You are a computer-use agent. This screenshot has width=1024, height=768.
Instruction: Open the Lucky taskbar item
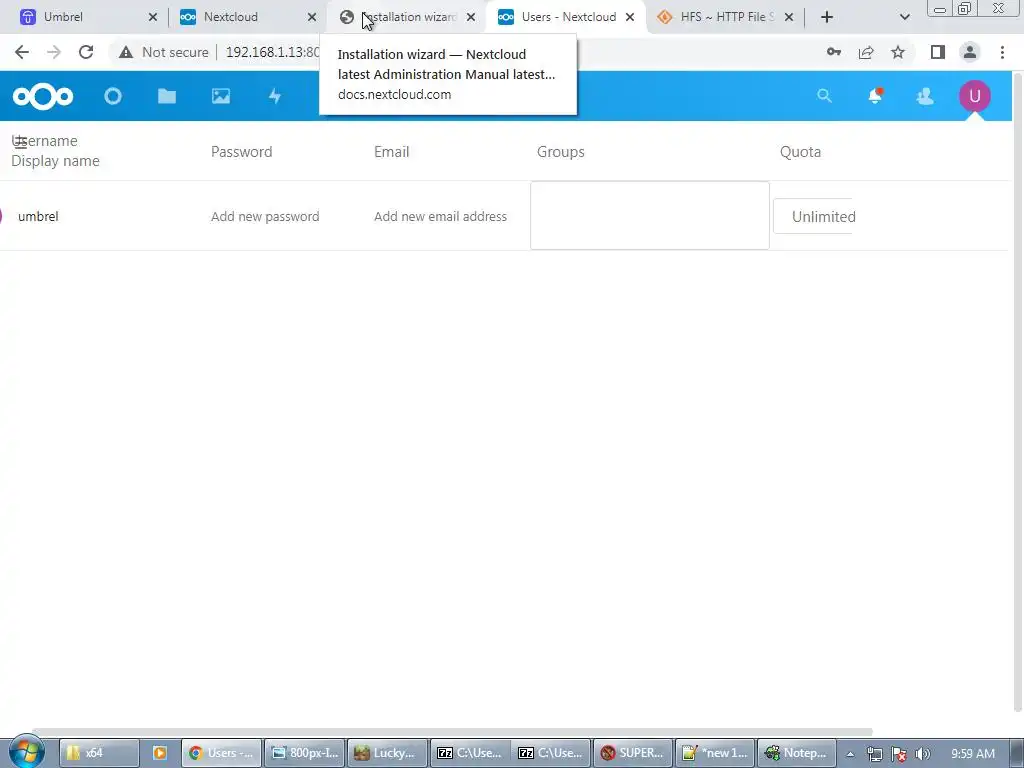pyautogui.click(x=388, y=753)
